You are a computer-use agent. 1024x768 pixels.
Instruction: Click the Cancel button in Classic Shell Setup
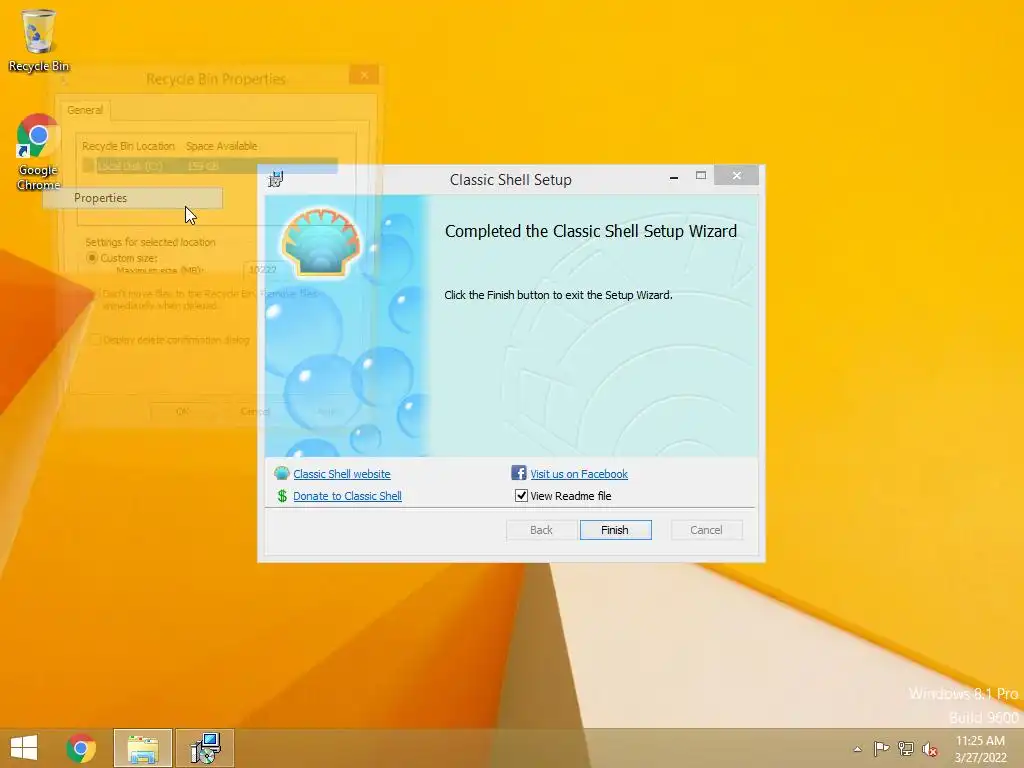coord(706,530)
